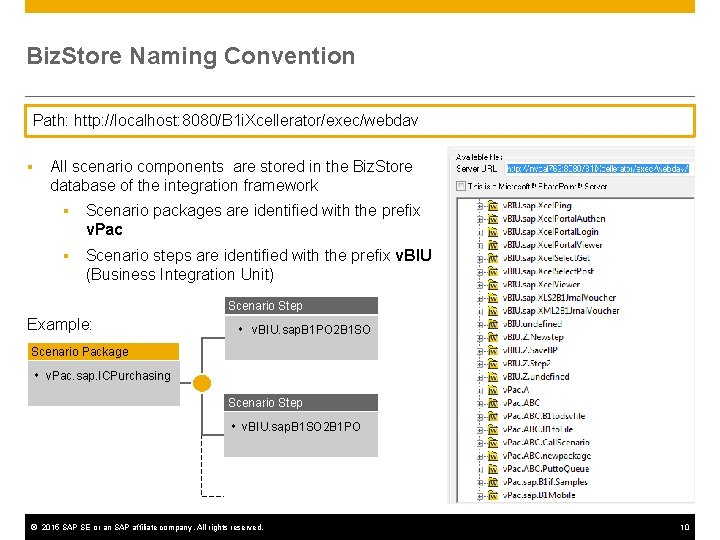Click the folder icon beside vBIU.sap.XcelPortalAuthen

(493, 219)
